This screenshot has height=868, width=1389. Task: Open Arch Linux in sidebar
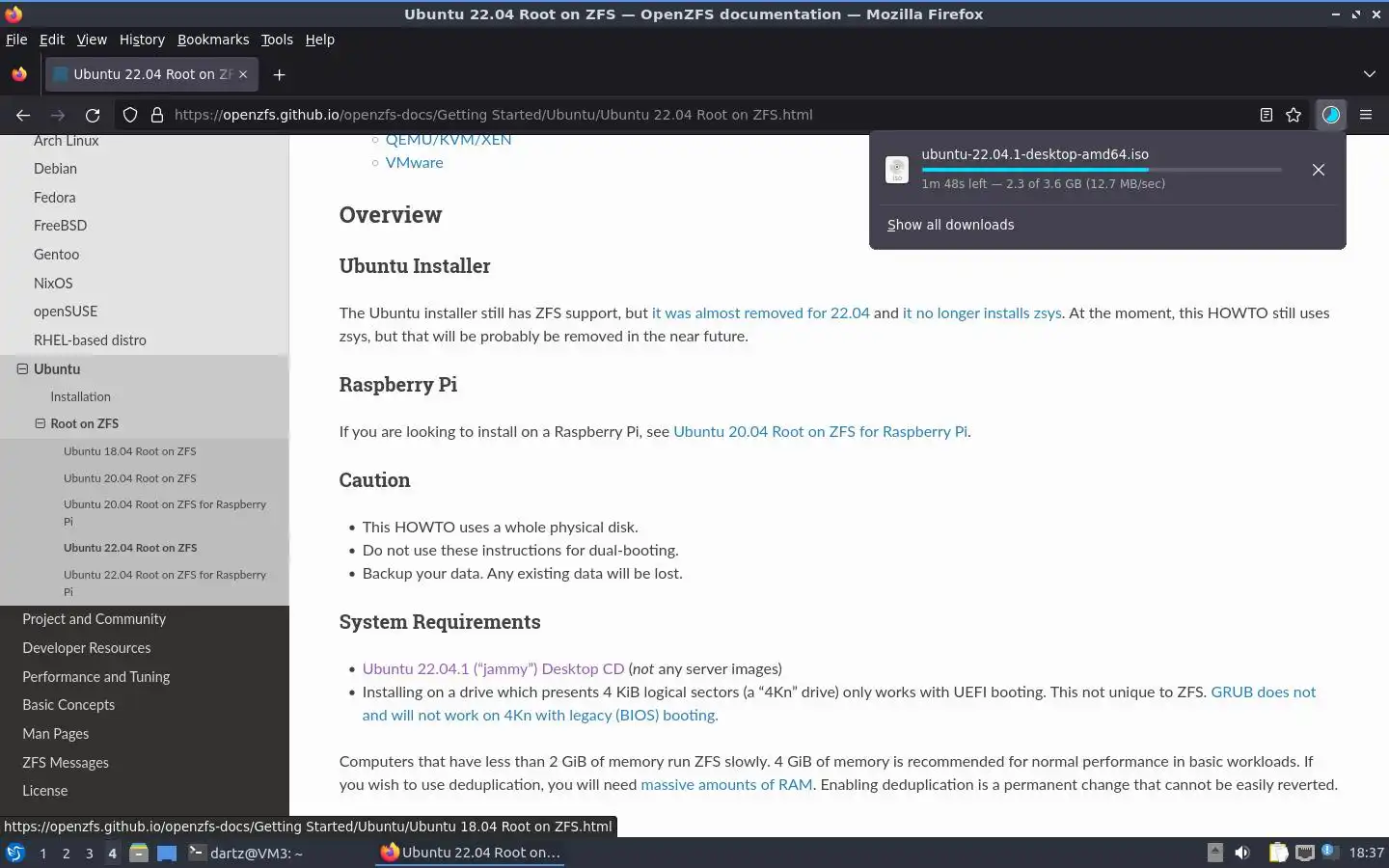click(67, 141)
